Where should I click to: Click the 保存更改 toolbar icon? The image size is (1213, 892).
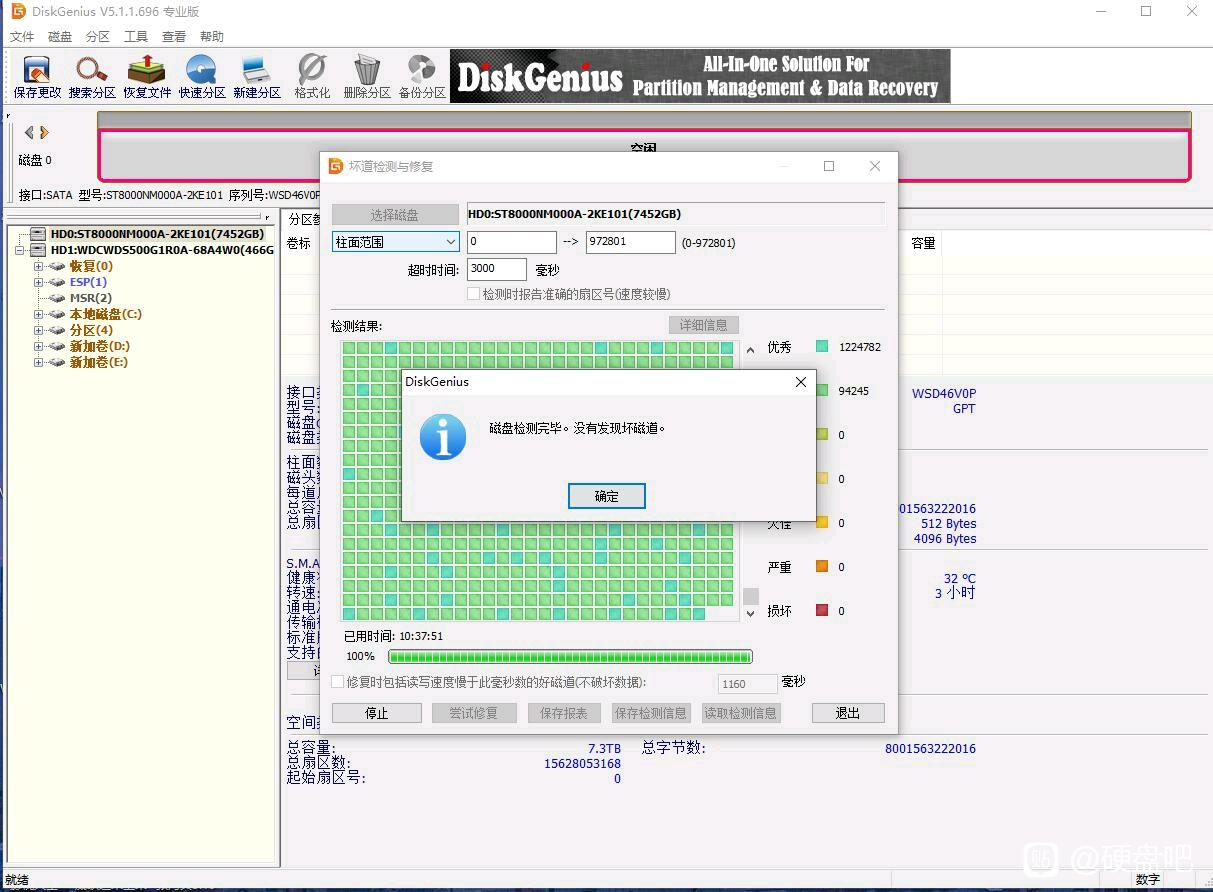coord(37,76)
